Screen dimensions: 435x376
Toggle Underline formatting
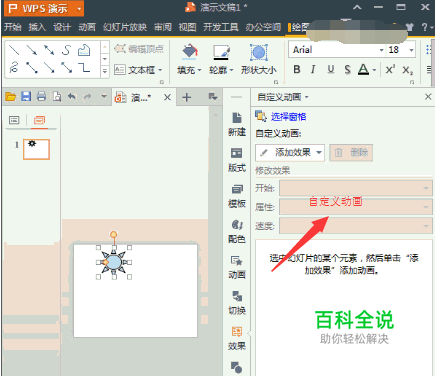click(330, 69)
